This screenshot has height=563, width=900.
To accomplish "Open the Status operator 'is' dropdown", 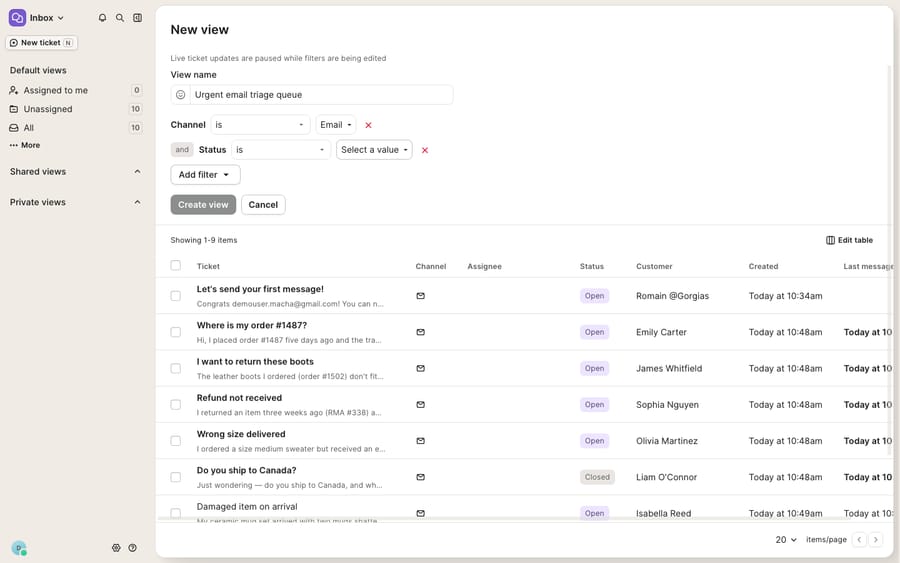I will point(281,150).
